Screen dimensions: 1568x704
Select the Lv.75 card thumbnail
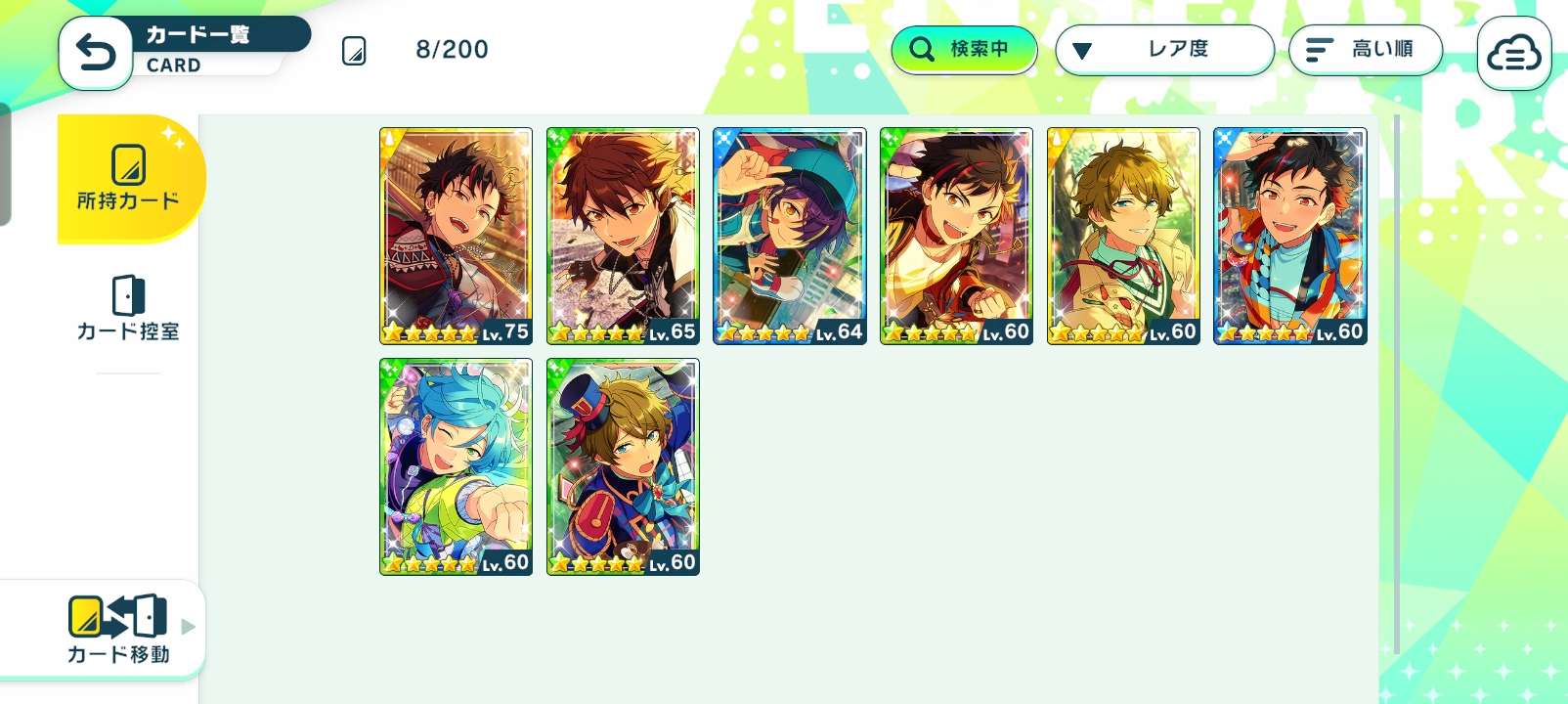click(x=457, y=236)
